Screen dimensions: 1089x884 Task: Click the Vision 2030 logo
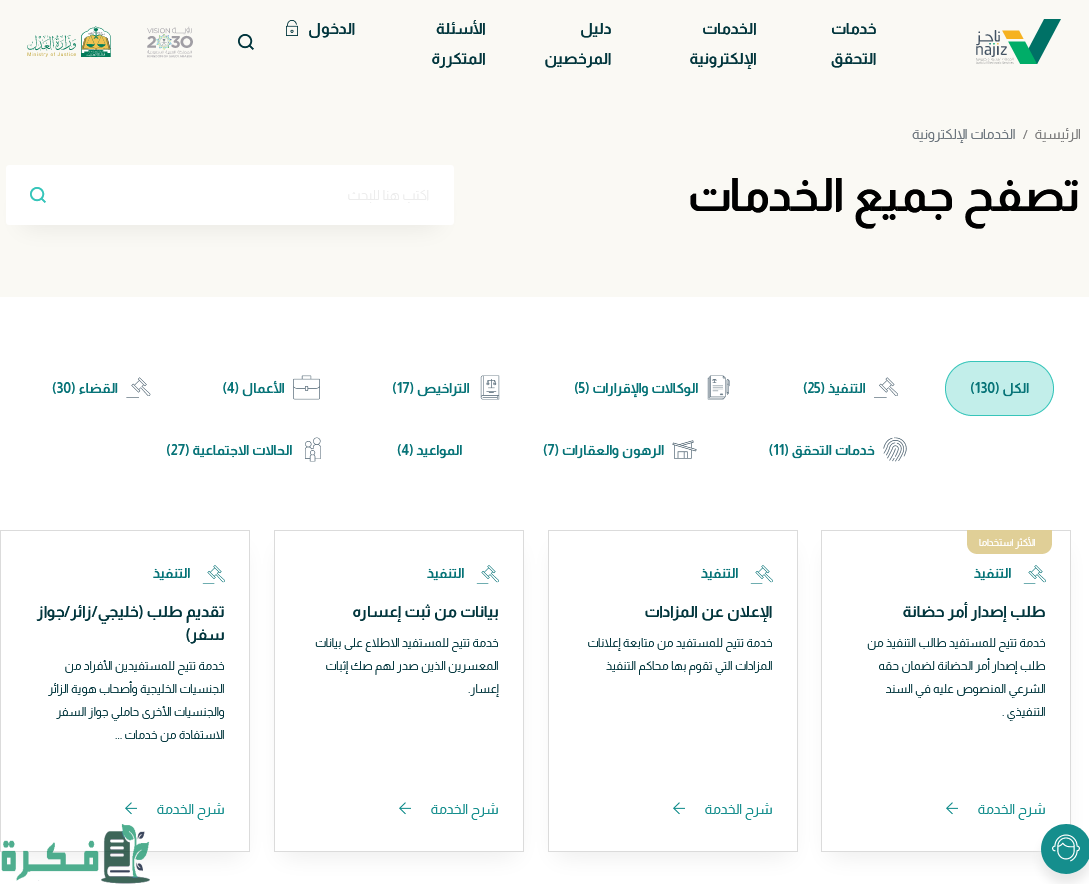point(170,42)
